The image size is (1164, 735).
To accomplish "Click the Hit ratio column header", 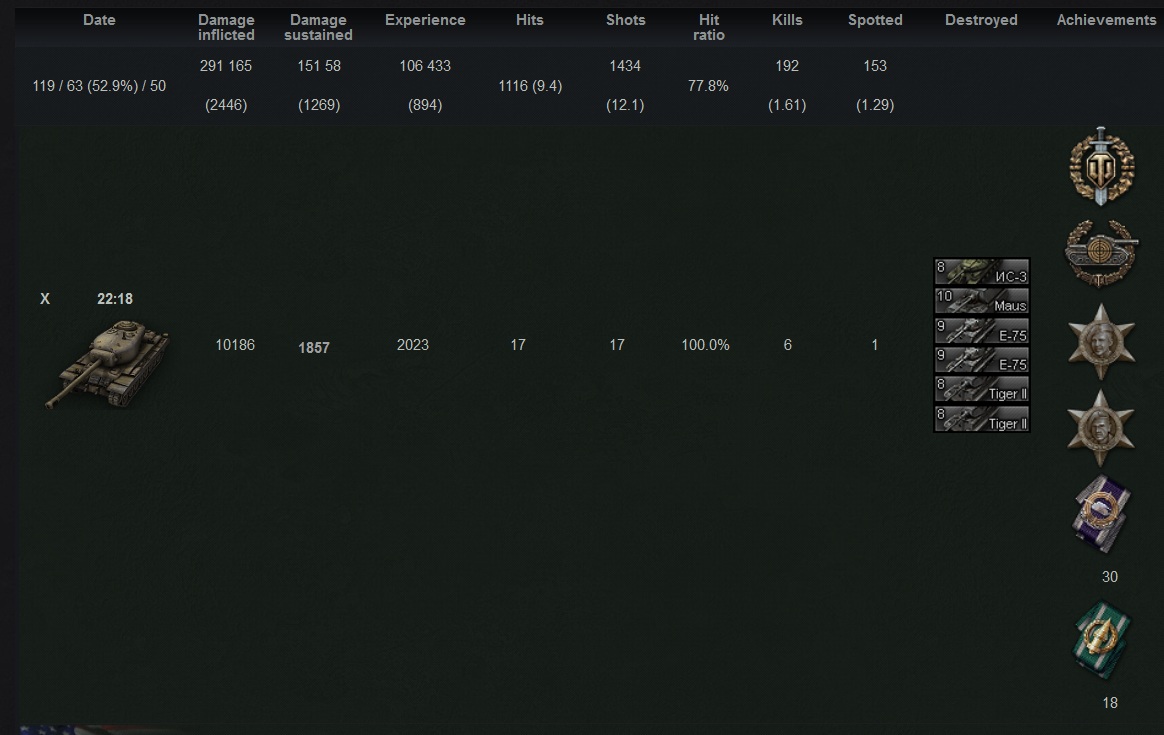I will pyautogui.click(x=709, y=27).
